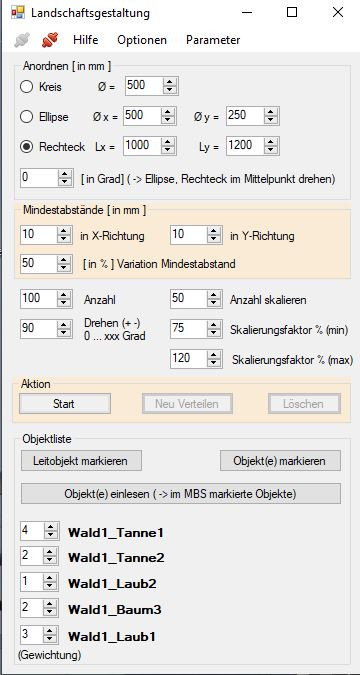This screenshot has width=360, height=675.
Task: Click the Start button
Action: click(65, 404)
